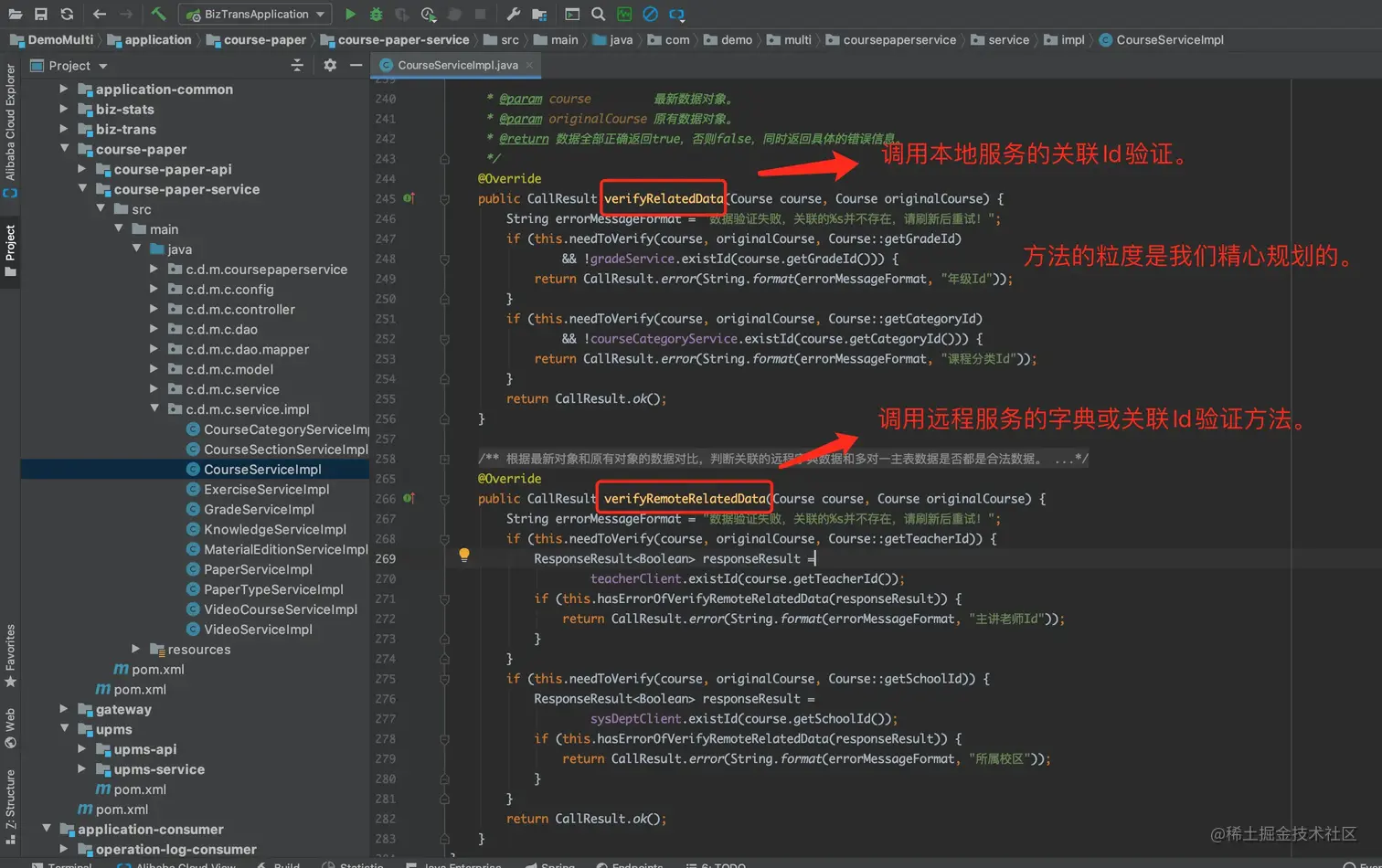This screenshot has width=1382, height=868.
Task: Select GradeServiceImpl in the project tree
Action: point(259,509)
